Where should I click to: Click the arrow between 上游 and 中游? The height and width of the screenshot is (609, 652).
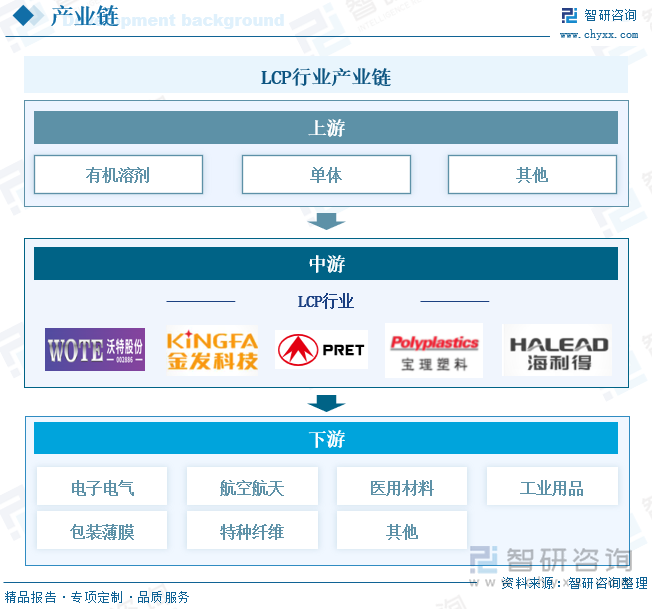click(x=326, y=222)
